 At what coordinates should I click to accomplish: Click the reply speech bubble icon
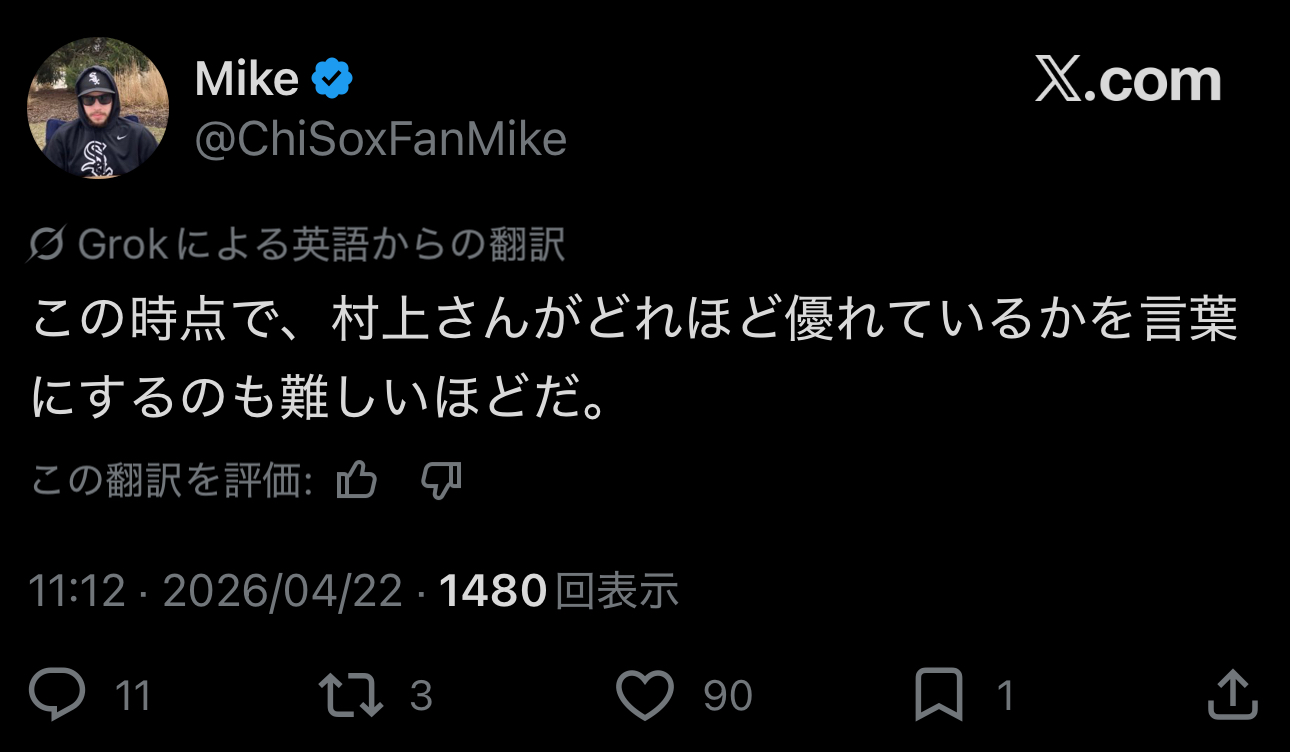pos(57,695)
